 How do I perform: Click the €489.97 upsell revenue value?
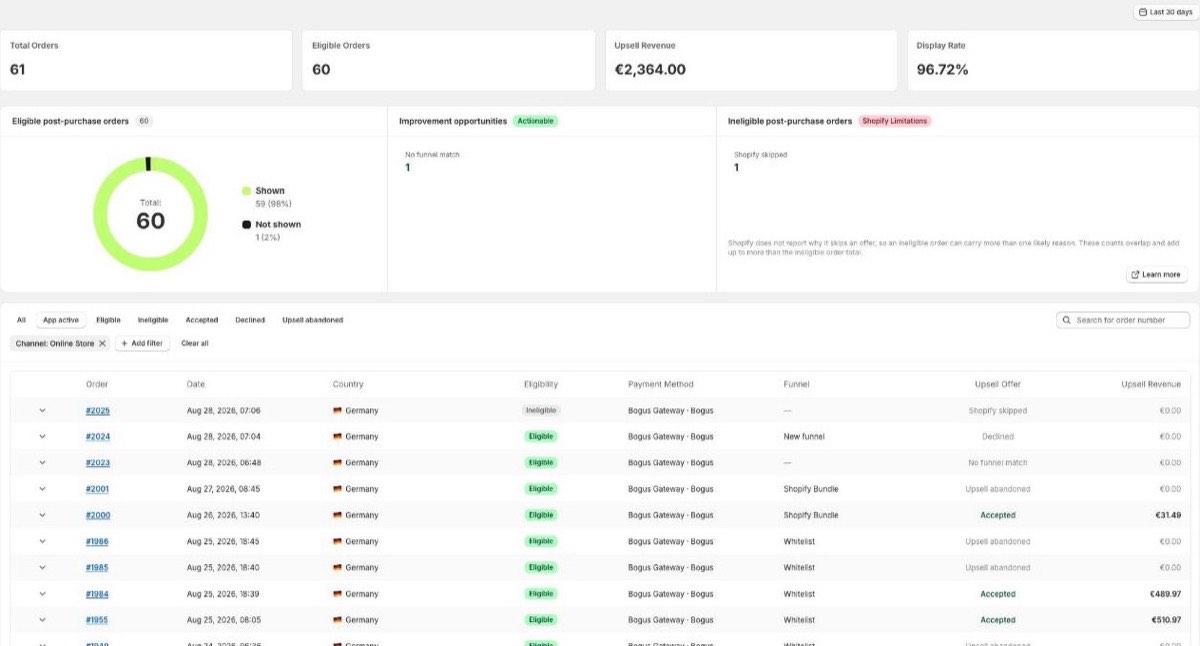[1164, 593]
